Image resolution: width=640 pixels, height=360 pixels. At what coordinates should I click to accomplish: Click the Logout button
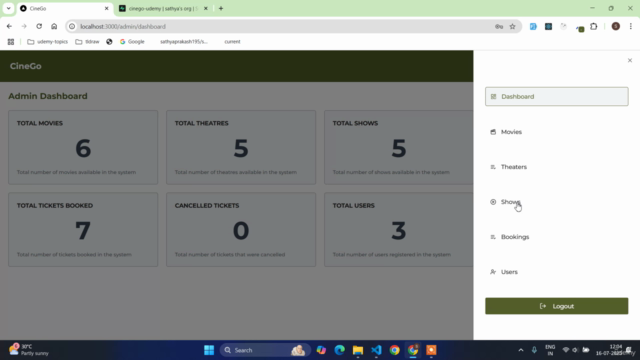pos(556,306)
